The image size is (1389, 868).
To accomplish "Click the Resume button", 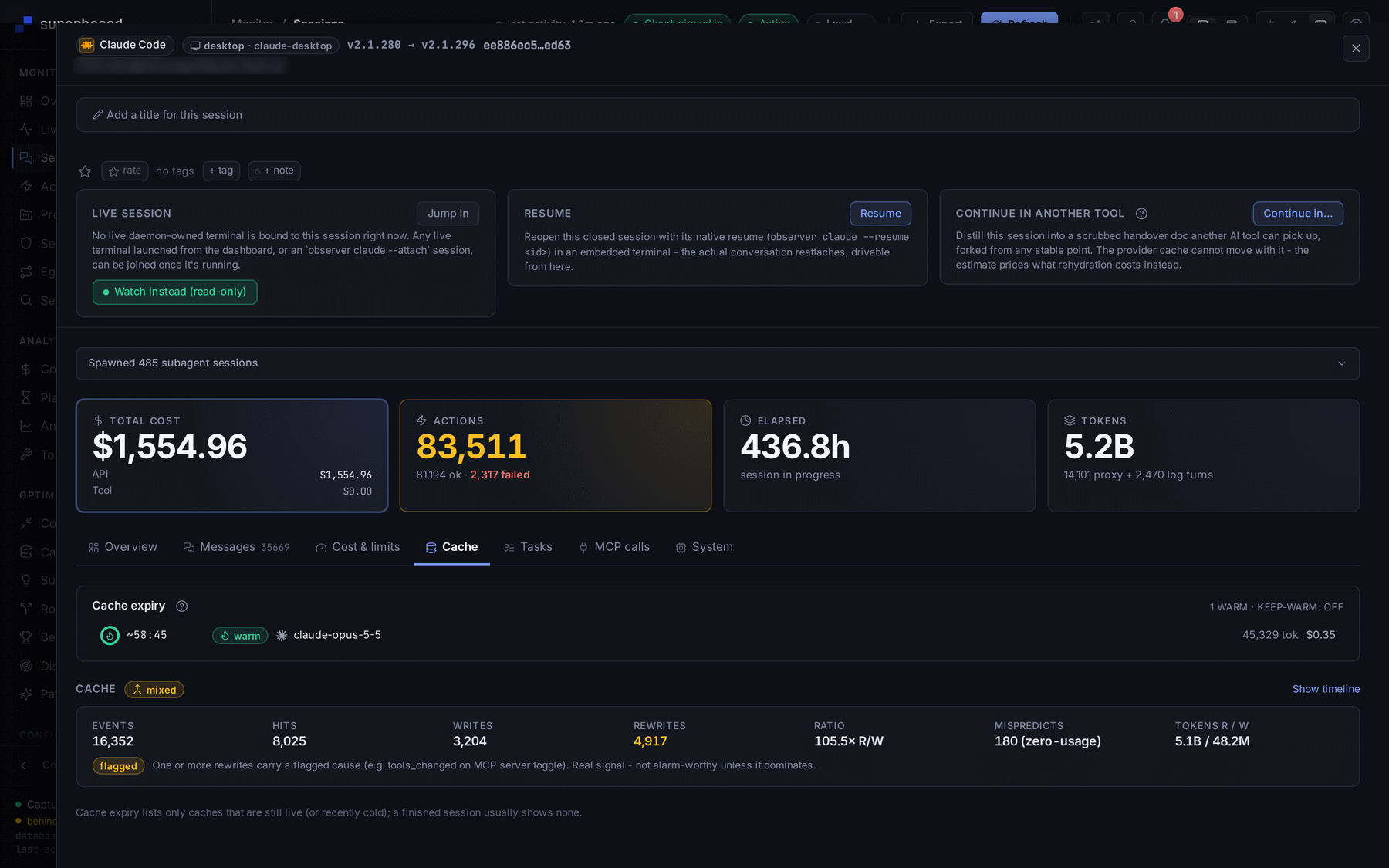I will [x=880, y=214].
